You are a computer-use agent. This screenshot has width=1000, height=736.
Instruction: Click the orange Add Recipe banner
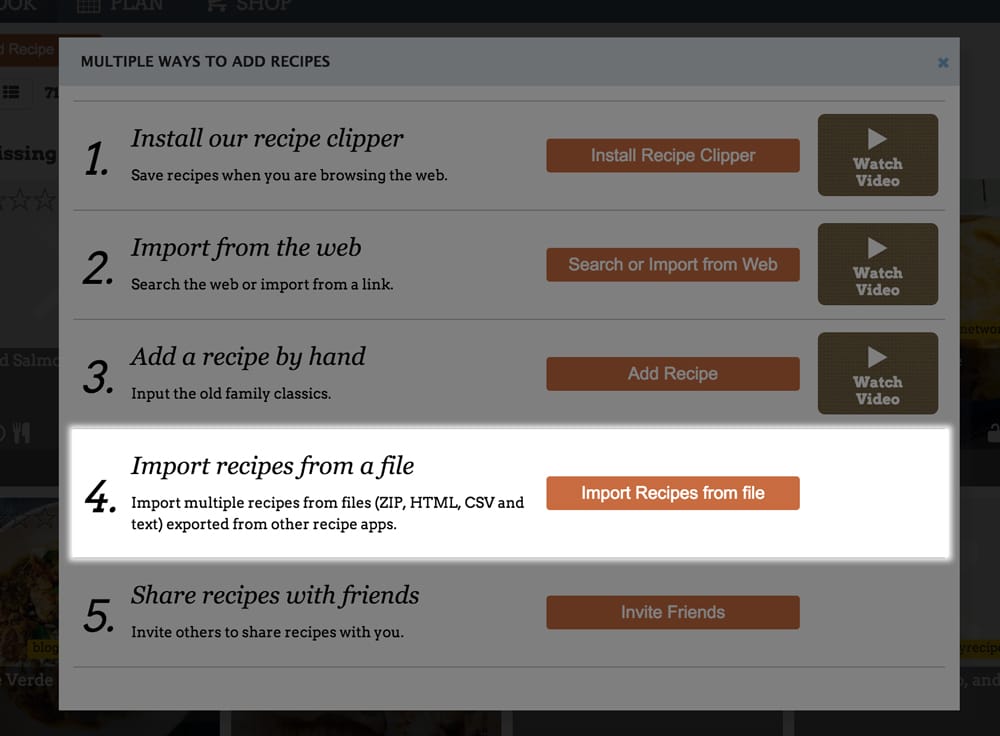point(30,48)
